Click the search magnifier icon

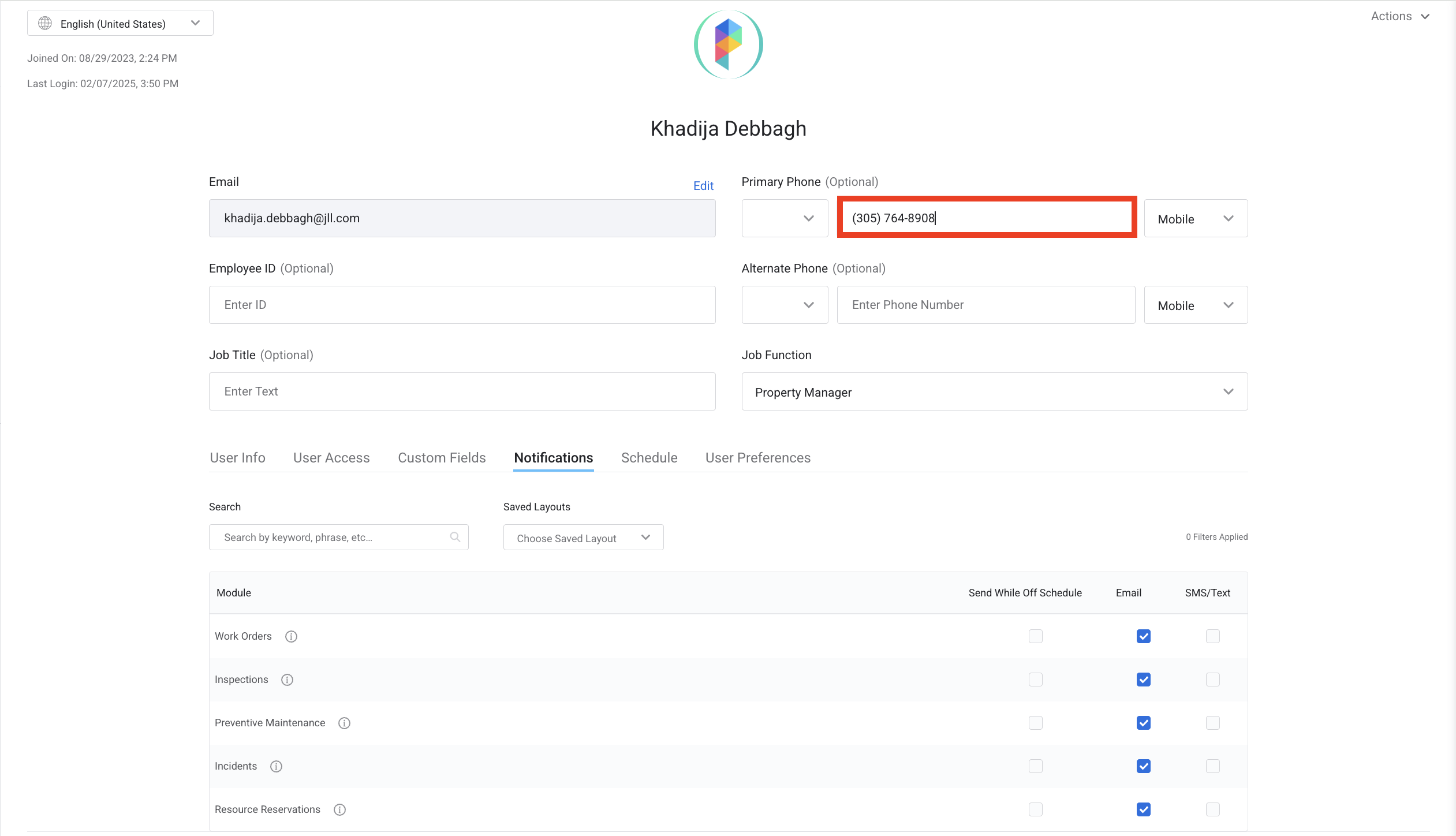tap(455, 537)
